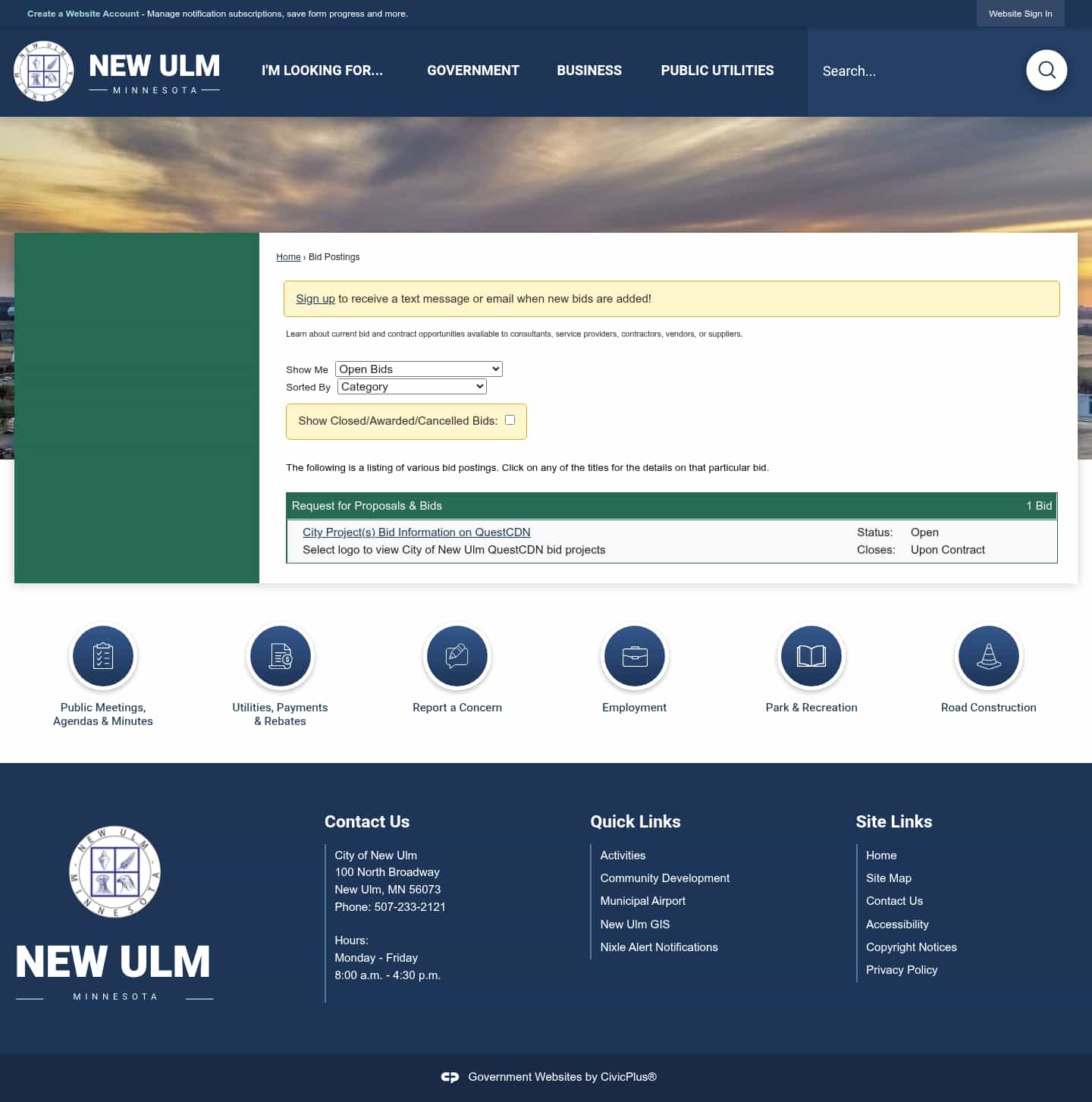Click the magnifying glass search icon

1046,71
